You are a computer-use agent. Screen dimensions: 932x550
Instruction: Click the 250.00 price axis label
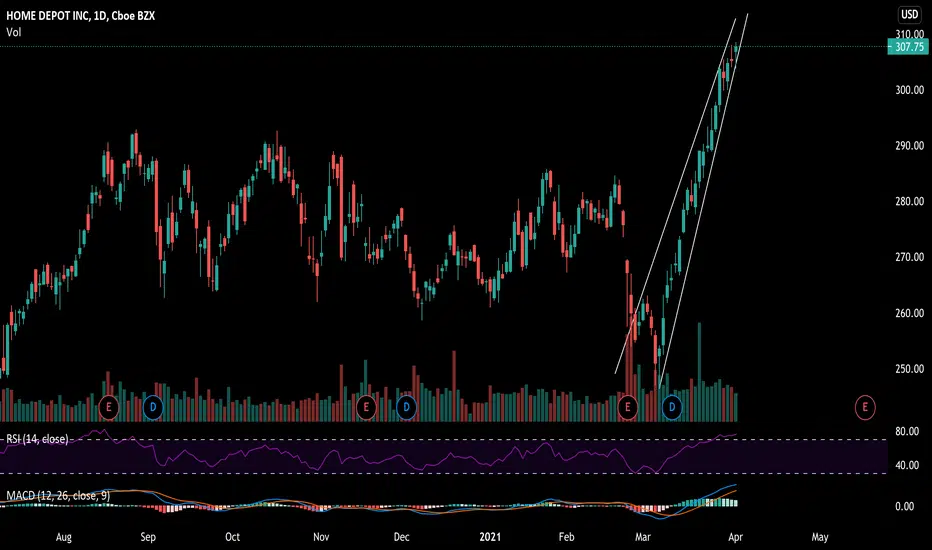tap(909, 369)
